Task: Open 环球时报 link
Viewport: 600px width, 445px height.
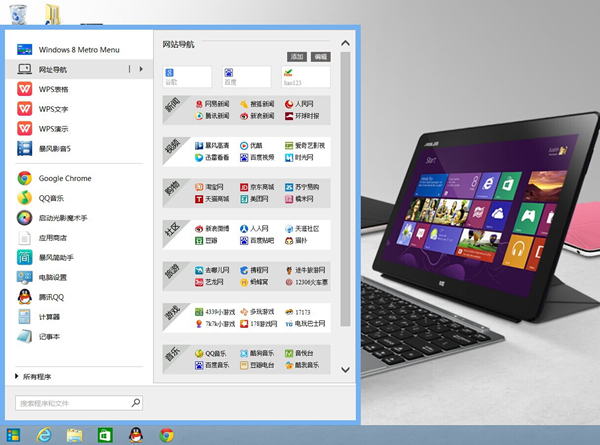Action: click(x=302, y=116)
